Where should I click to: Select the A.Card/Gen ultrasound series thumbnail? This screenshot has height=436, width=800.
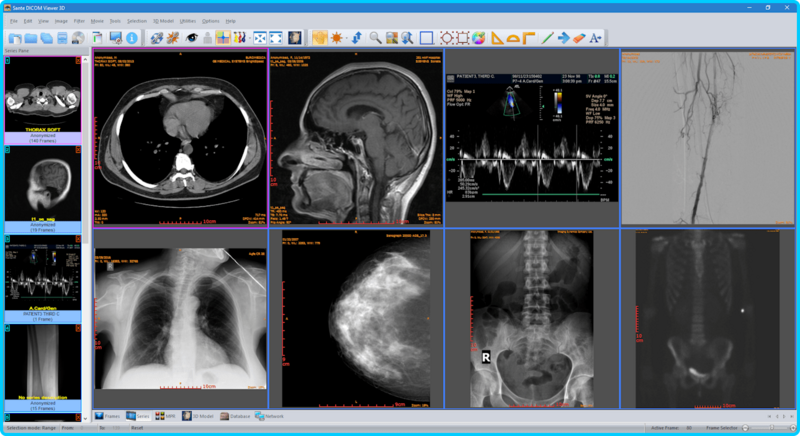click(x=43, y=278)
